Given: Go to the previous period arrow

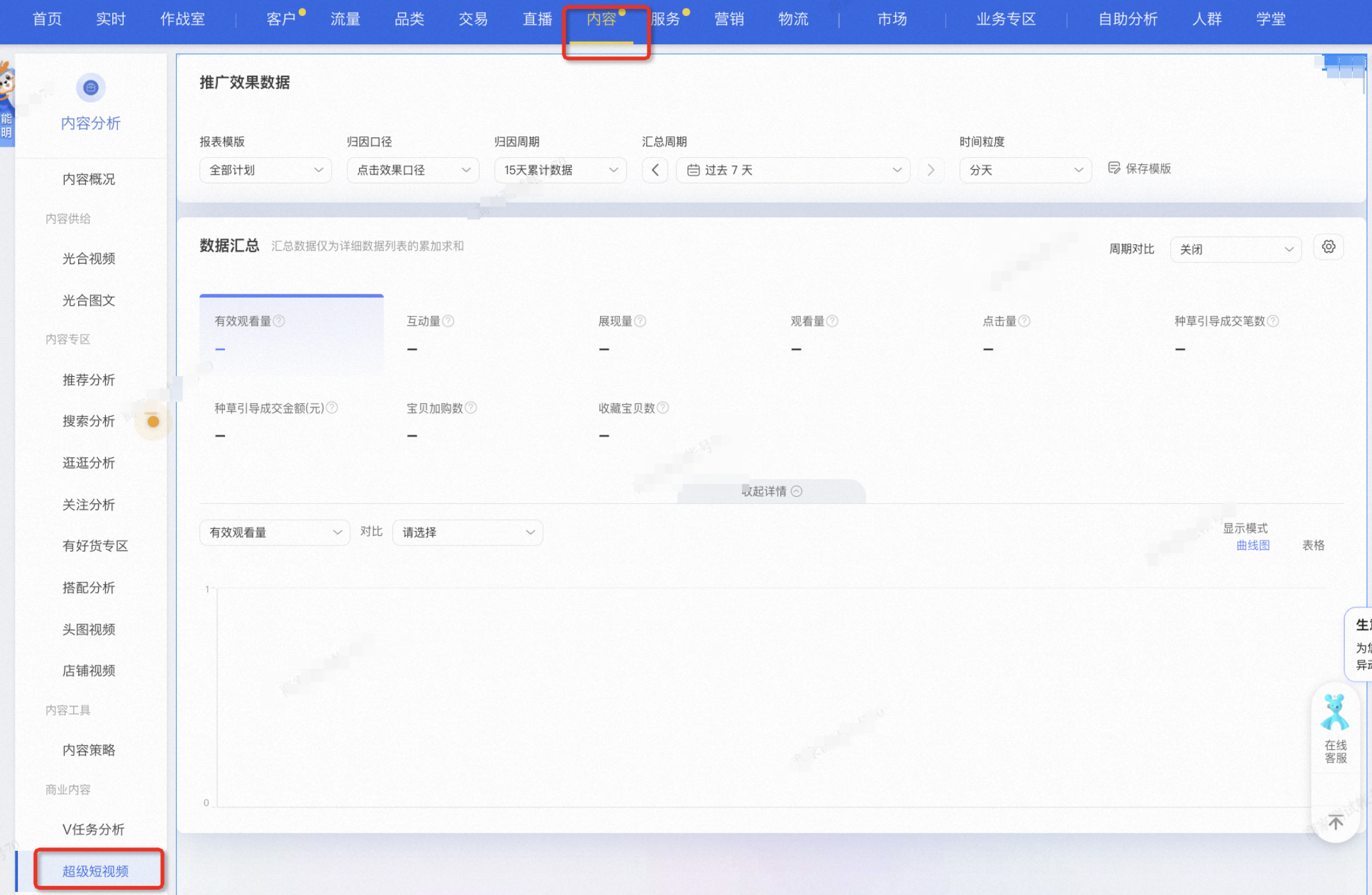Looking at the screenshot, I should [655, 170].
